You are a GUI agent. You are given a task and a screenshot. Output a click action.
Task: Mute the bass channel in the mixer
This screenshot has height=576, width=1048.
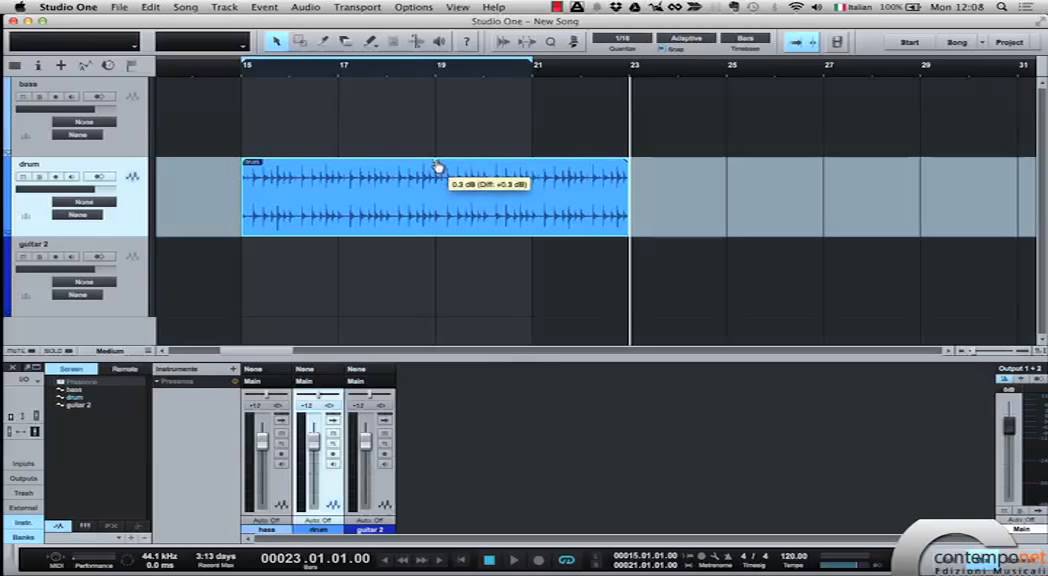[x=281, y=432]
